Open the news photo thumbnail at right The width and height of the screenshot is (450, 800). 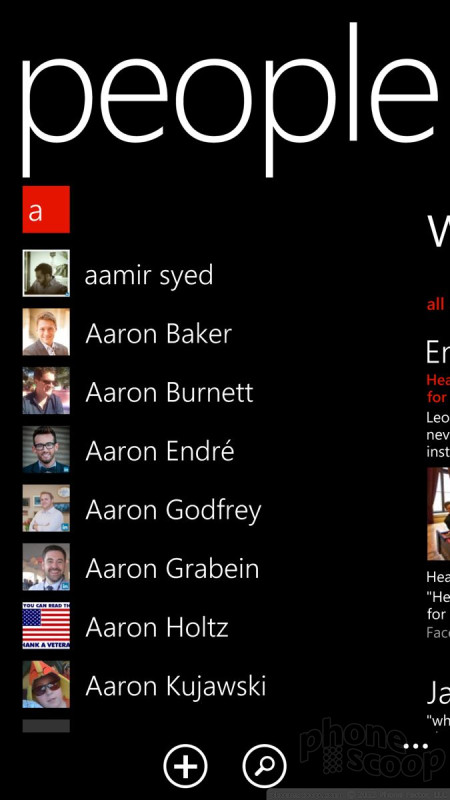coord(439,513)
